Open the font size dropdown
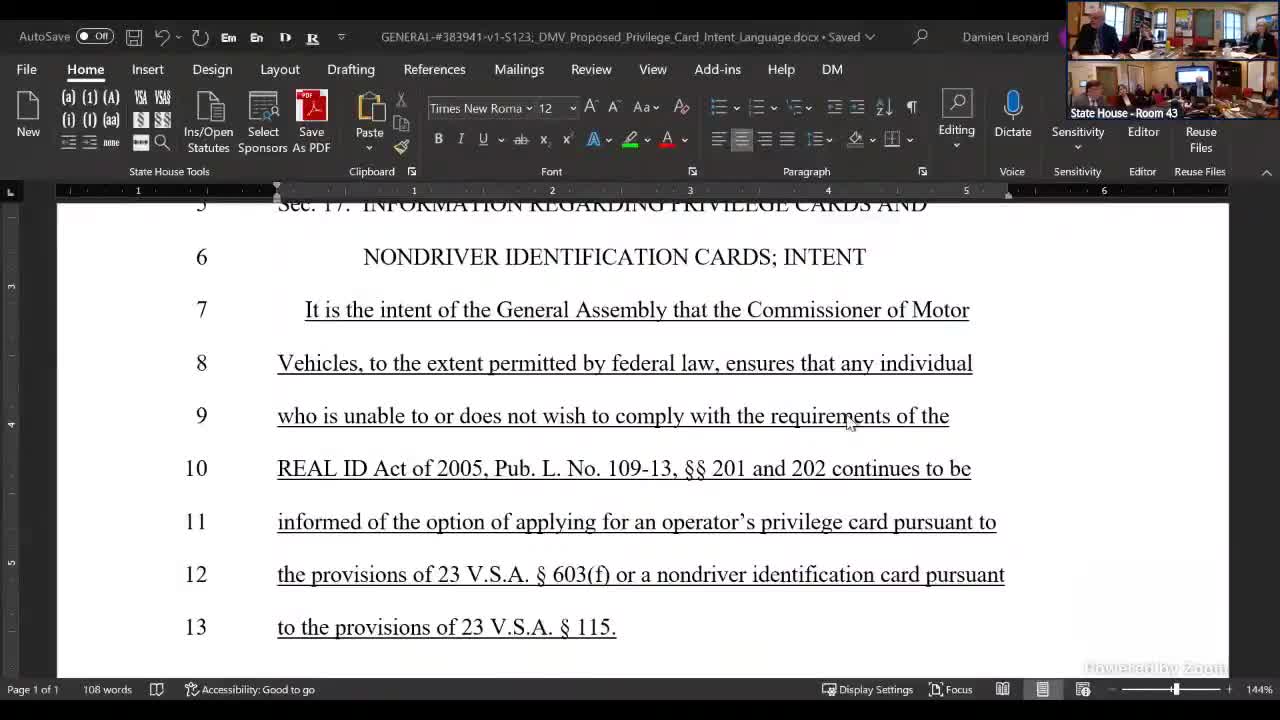Screen dimensions: 1280x720 [573, 108]
